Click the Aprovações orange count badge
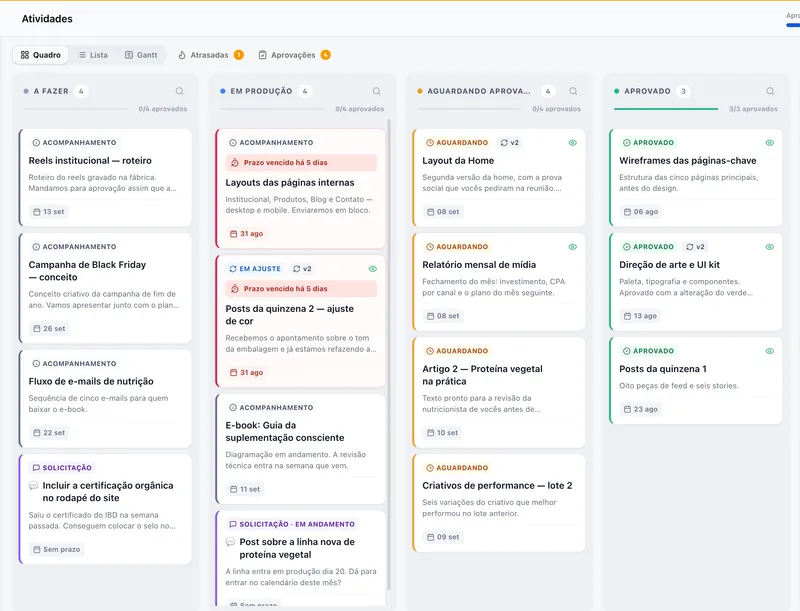Screen dimensions: 800x611 (x=326, y=55)
